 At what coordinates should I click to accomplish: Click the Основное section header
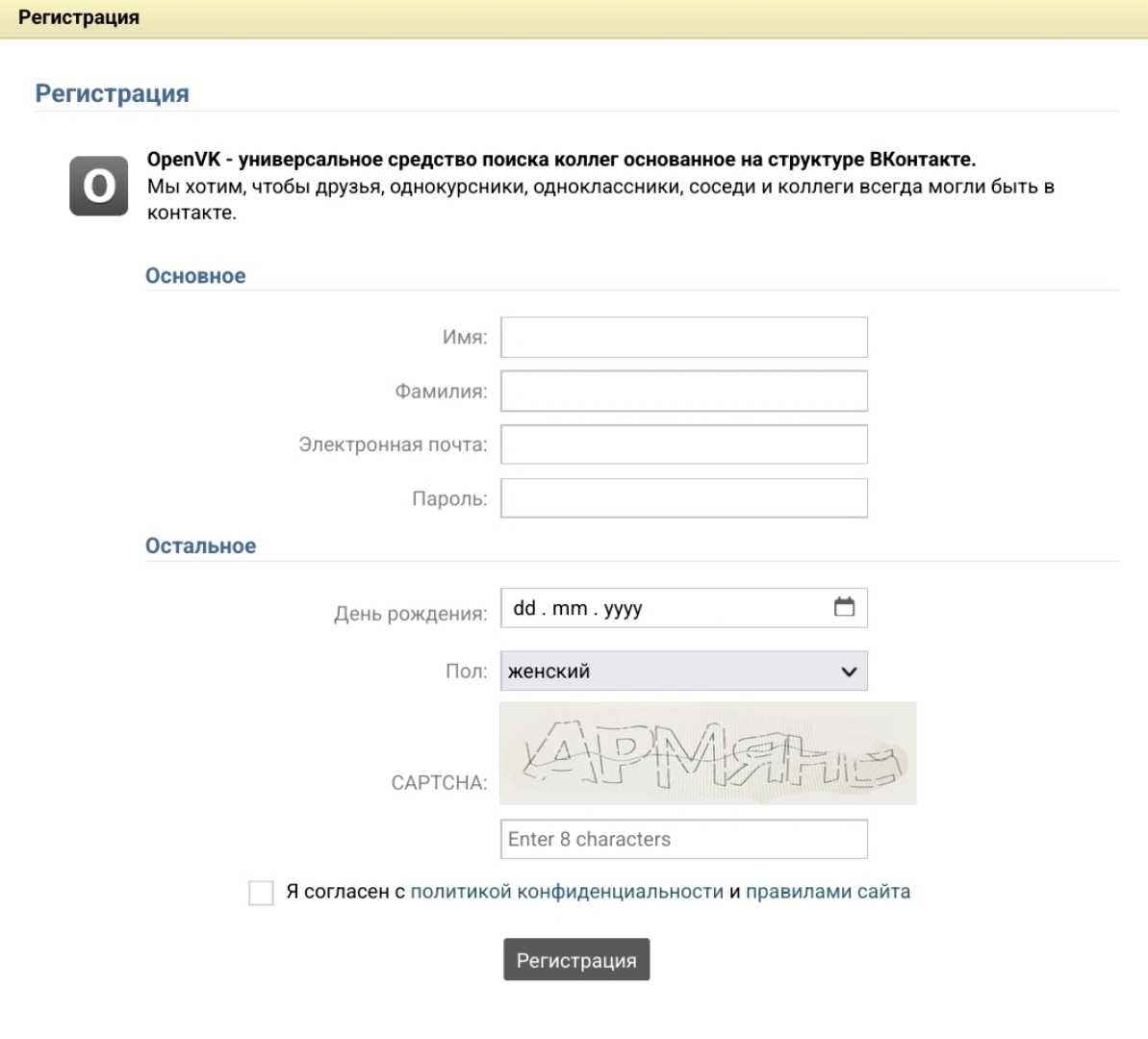pos(195,276)
